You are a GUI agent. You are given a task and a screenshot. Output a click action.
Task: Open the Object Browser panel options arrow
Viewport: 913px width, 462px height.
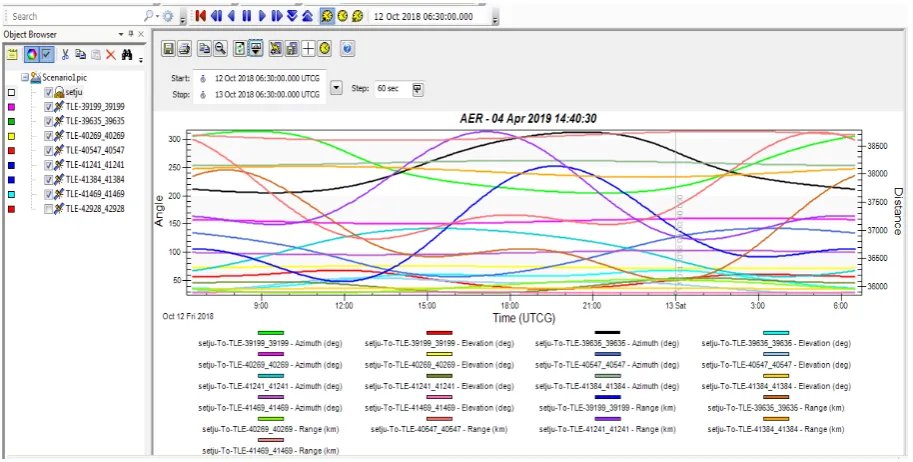point(121,34)
